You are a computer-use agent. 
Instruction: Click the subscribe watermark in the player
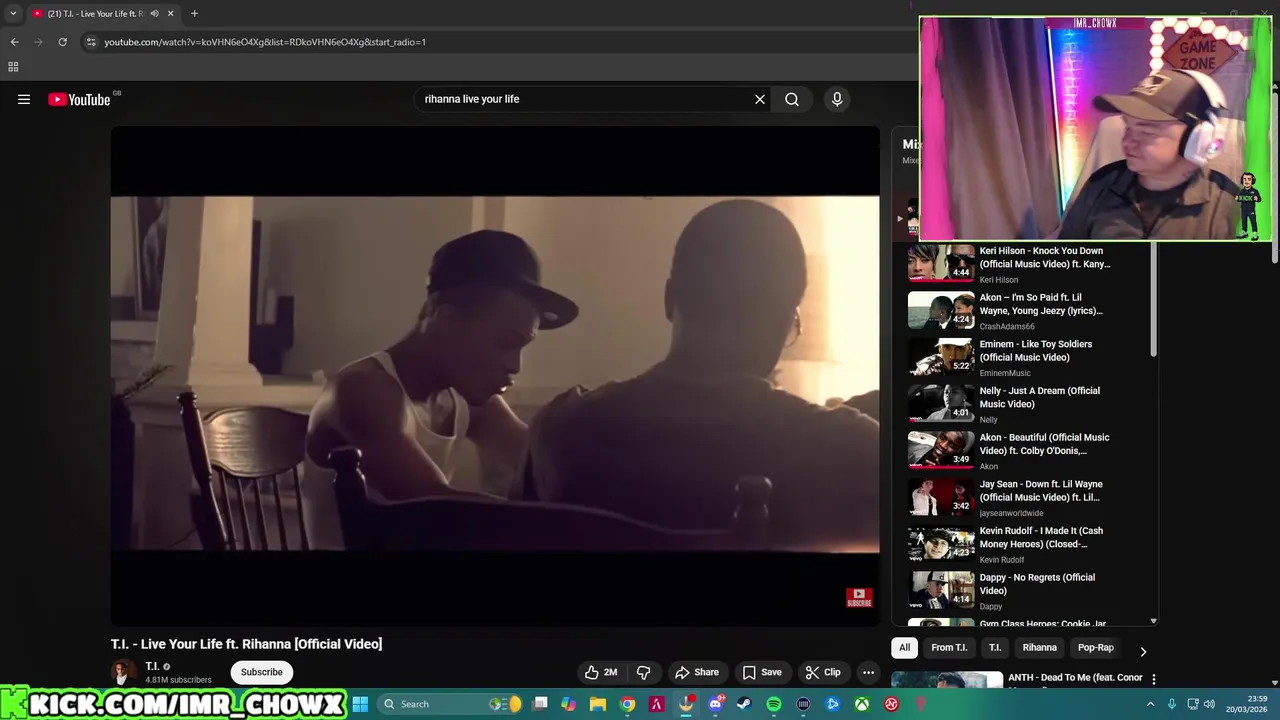[x=859, y=598]
